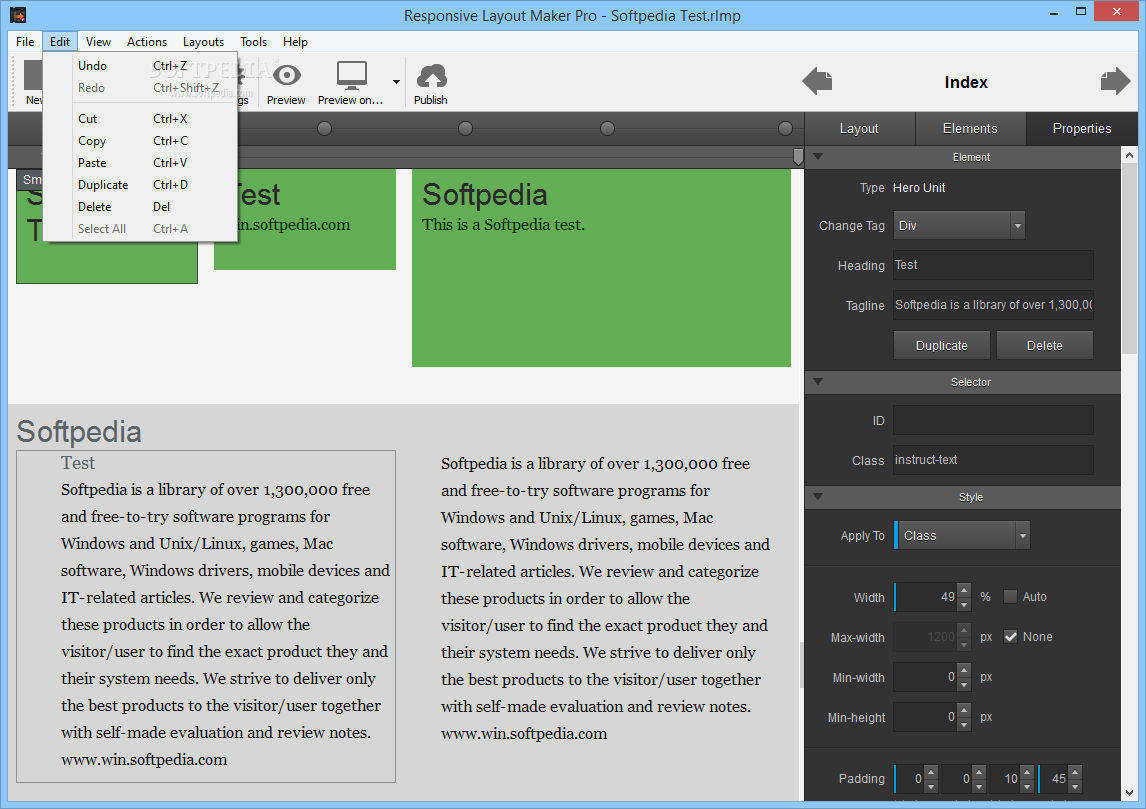Screen dimensions: 1146x809
Task: Click the Tagline input field
Action: (993, 305)
